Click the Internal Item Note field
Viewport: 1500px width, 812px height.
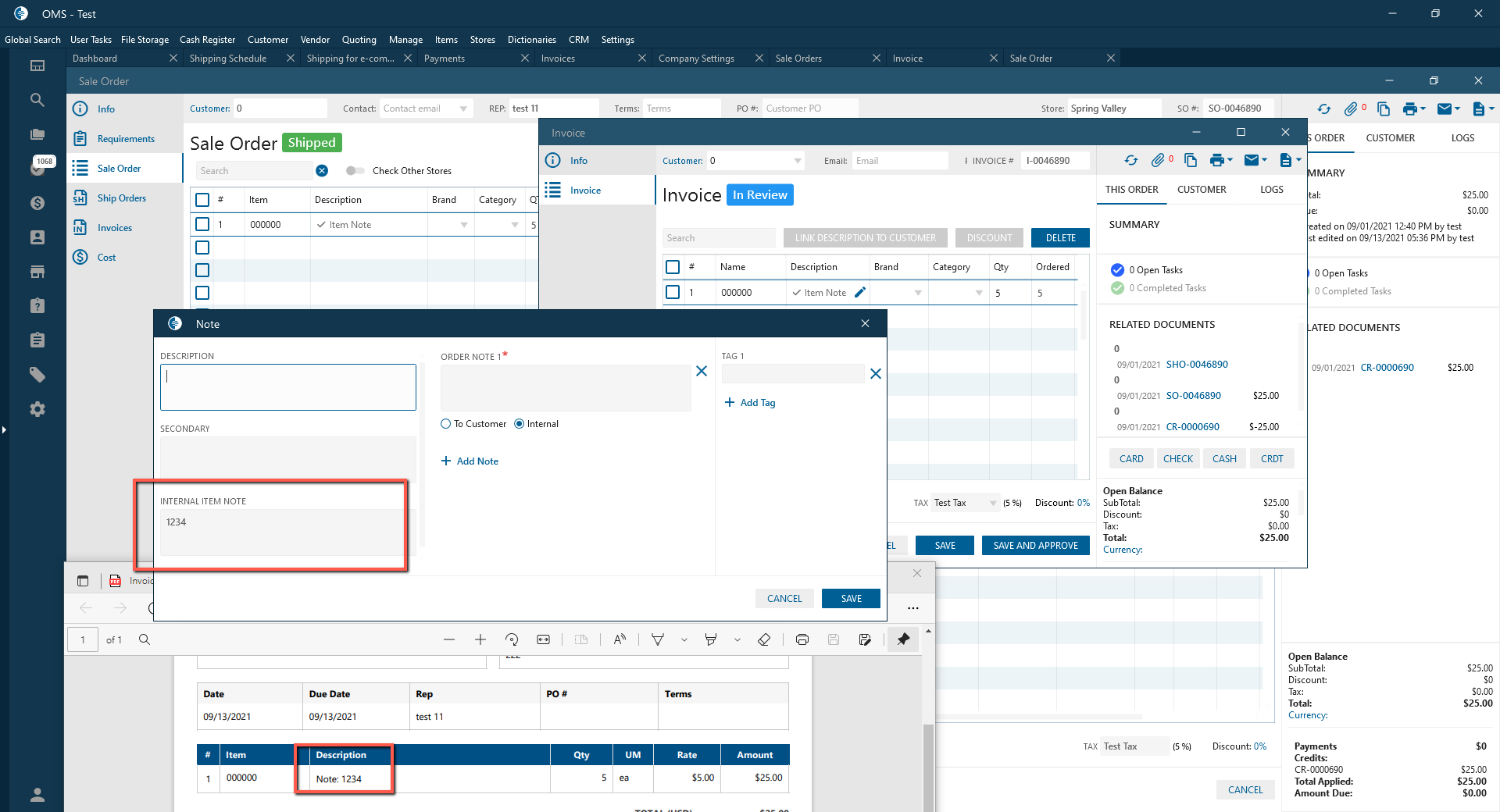point(288,532)
